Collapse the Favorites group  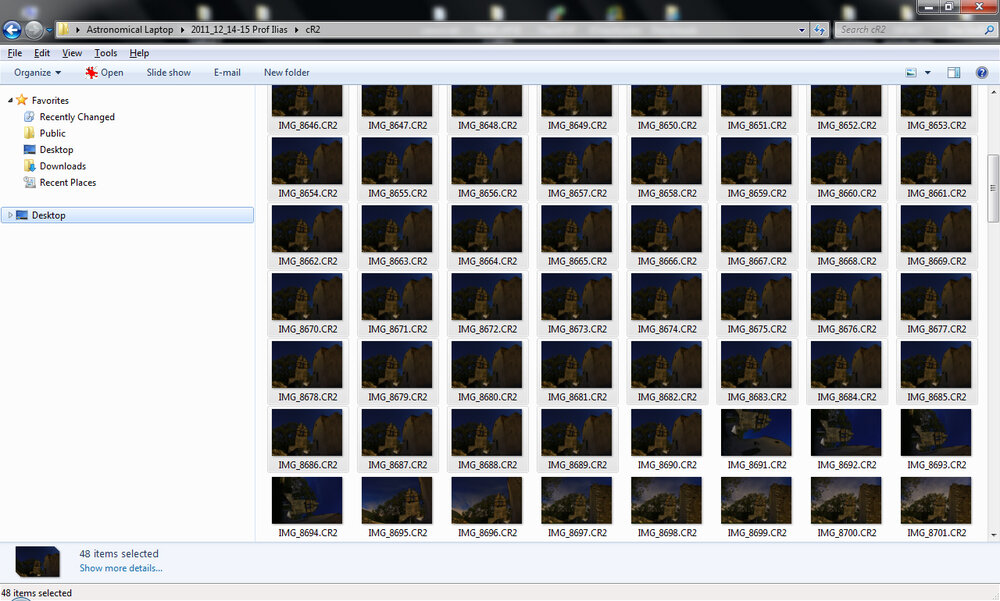tap(10, 101)
